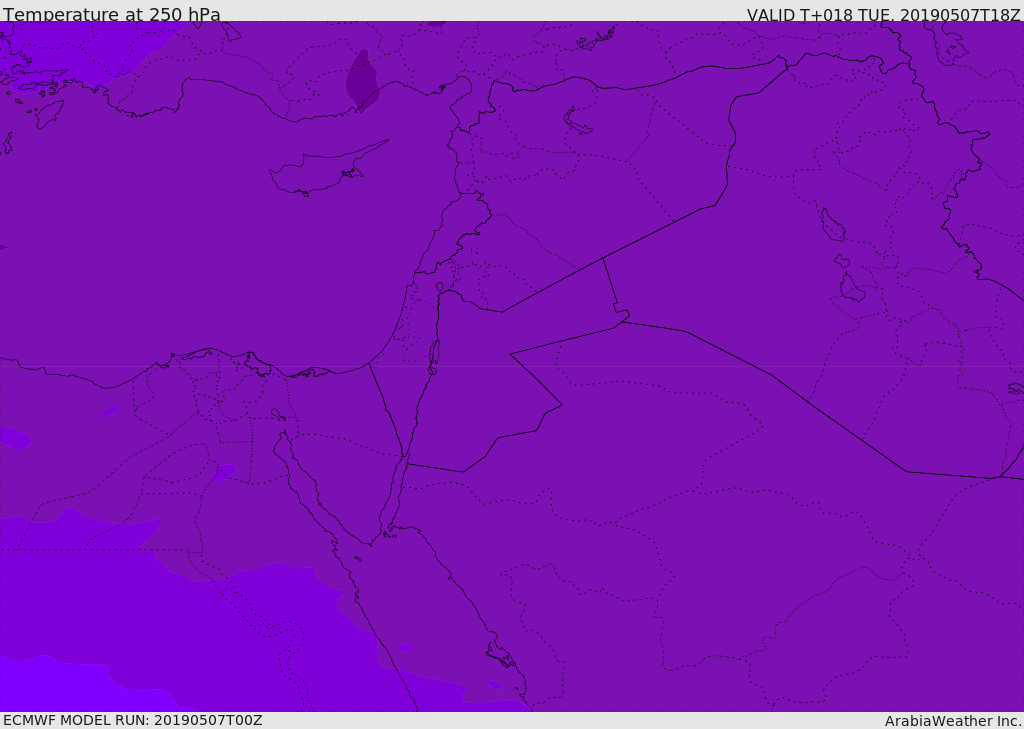Click the dark purple patch over Turkey
The height and width of the screenshot is (729, 1024).
(362, 82)
